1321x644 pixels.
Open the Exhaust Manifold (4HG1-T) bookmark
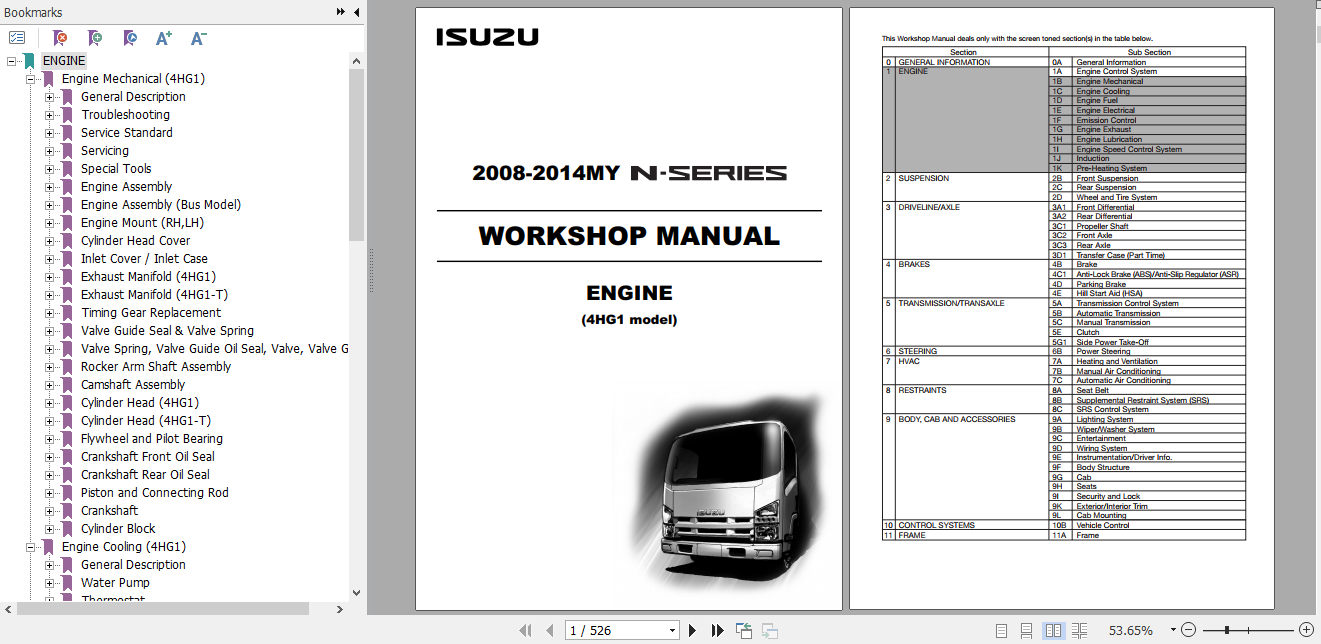[154, 295]
